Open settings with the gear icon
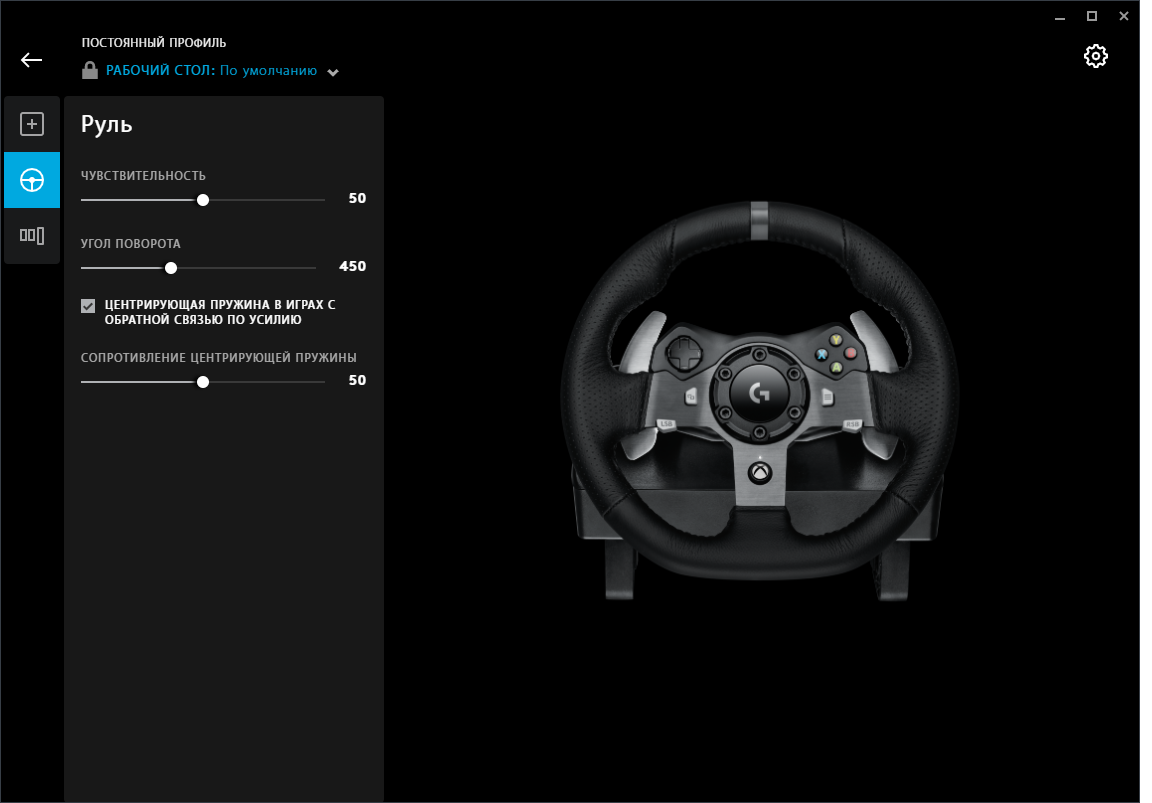1152x803 pixels. (x=1095, y=57)
